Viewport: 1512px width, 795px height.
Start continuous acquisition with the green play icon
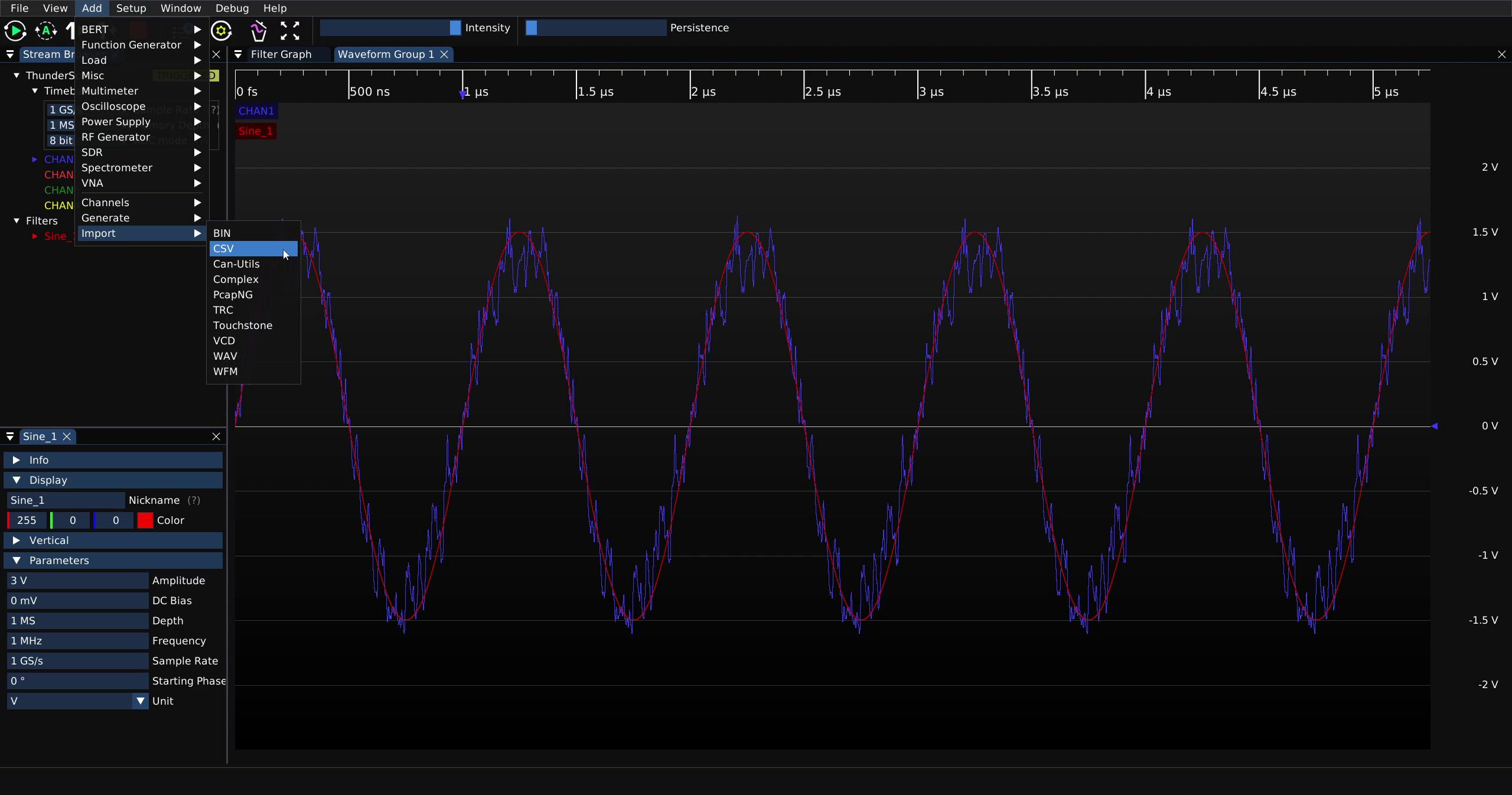click(15, 31)
